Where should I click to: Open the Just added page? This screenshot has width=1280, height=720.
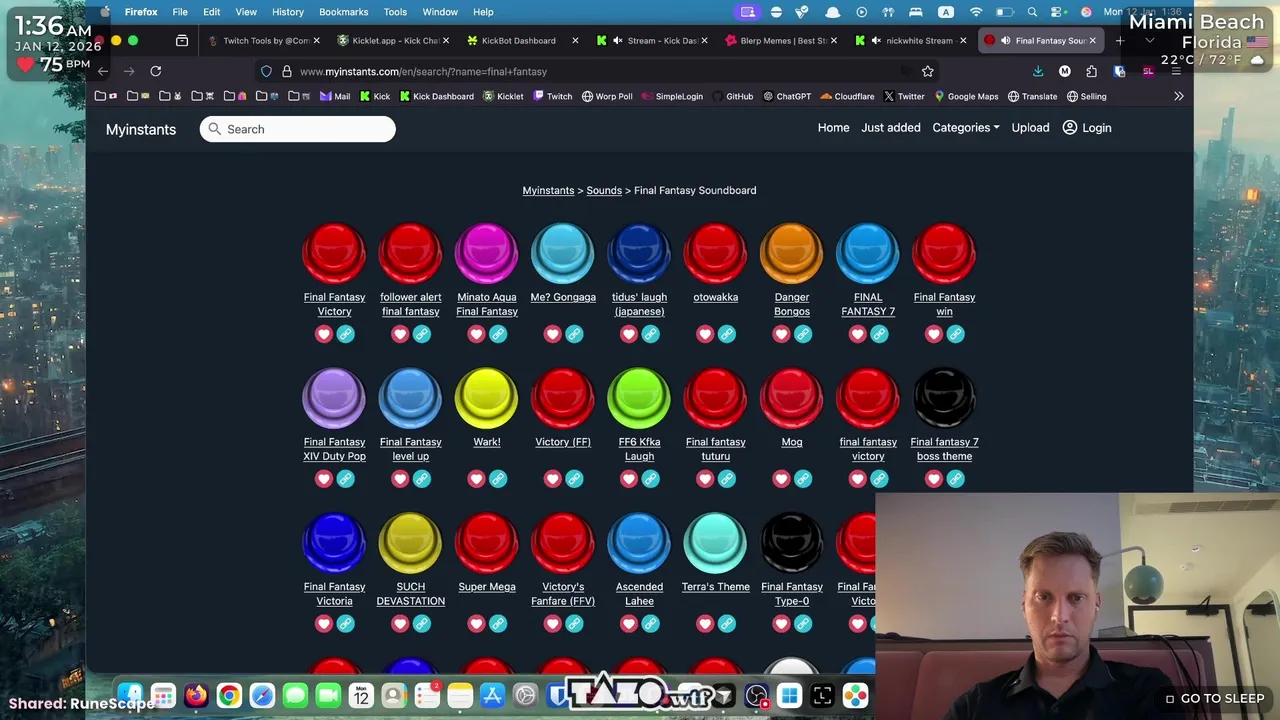890,128
